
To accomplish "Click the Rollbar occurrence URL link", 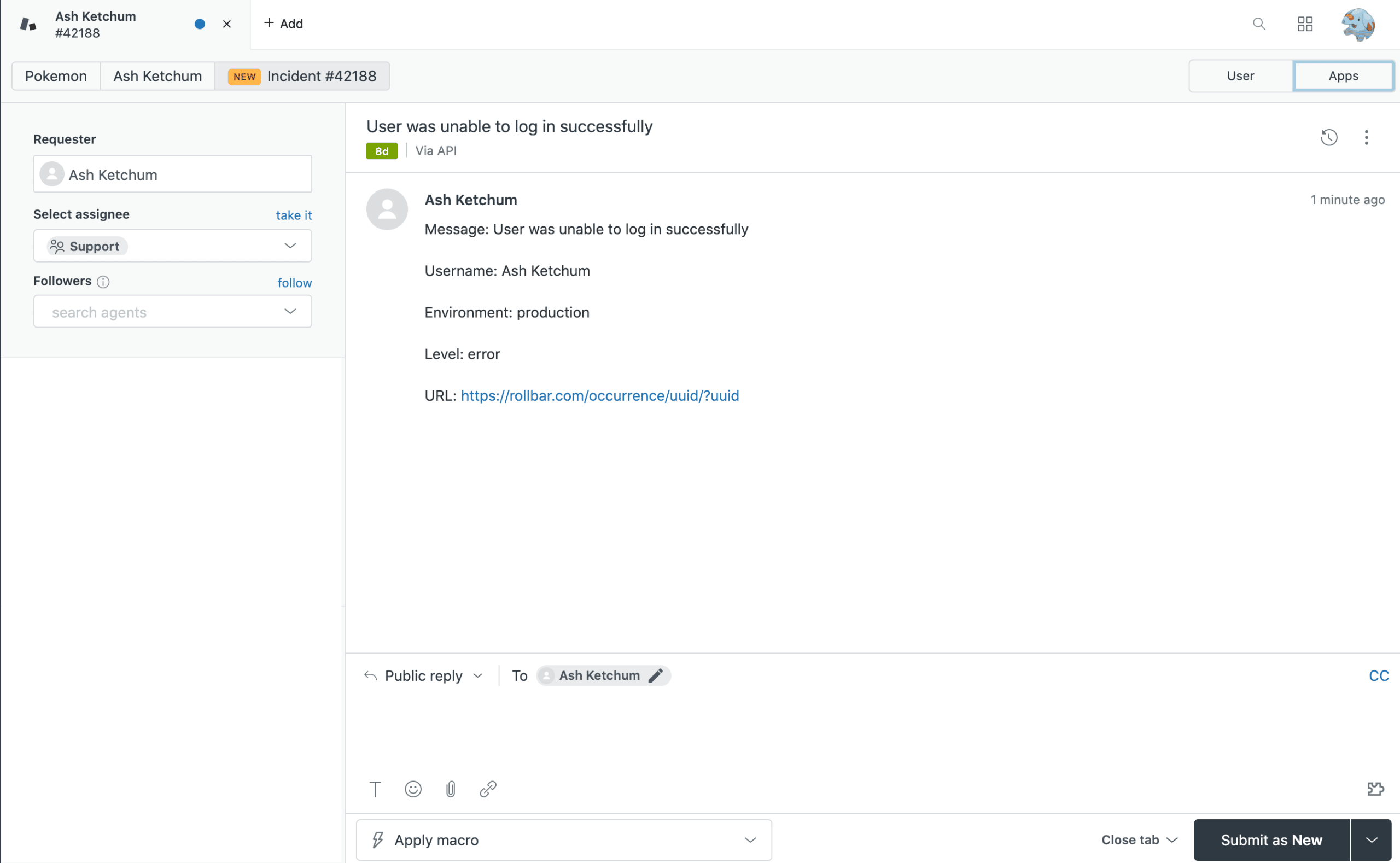I will click(x=599, y=395).
